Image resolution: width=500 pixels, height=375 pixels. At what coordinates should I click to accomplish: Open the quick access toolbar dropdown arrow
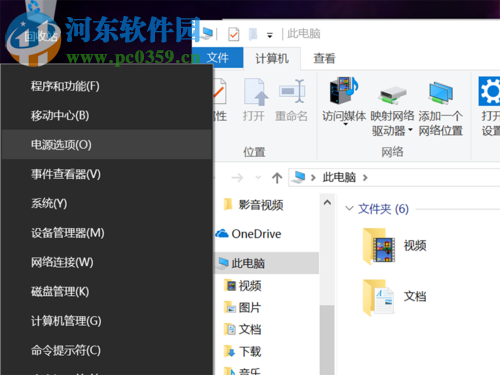click(270, 35)
